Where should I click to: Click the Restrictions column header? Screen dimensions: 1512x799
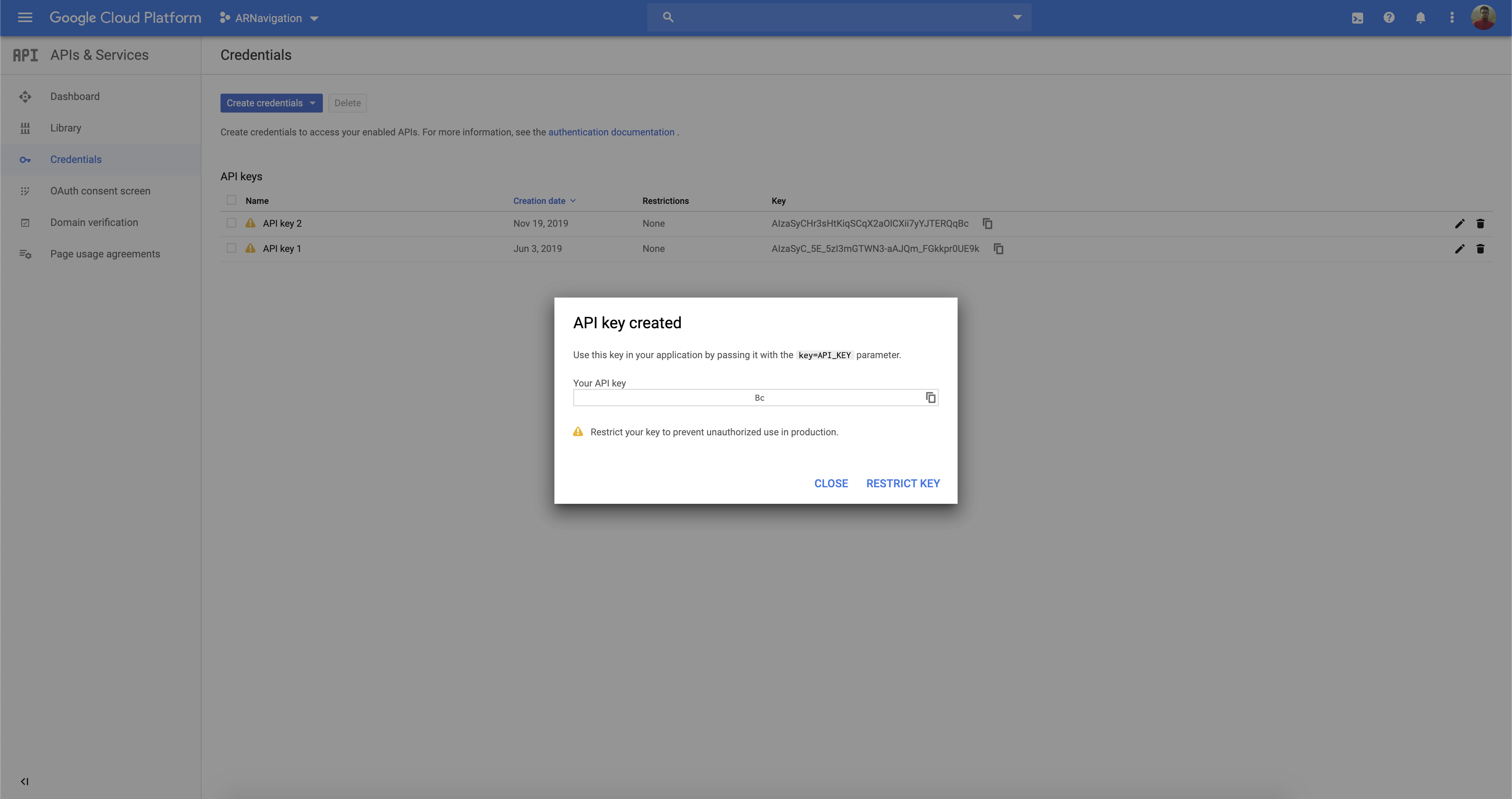665,201
